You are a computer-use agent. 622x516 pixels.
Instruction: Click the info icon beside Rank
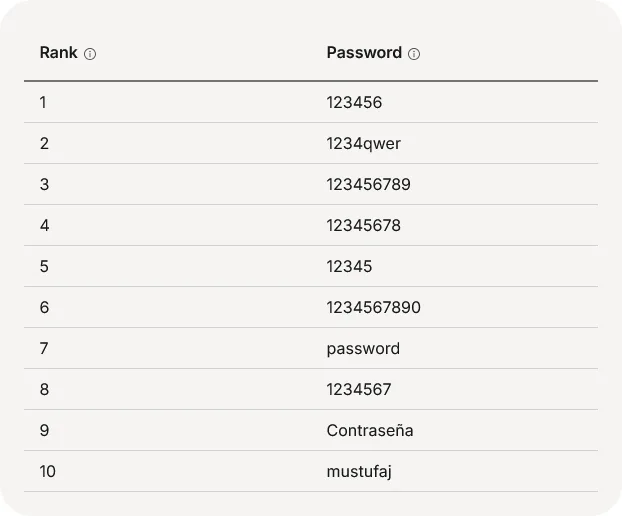(90, 54)
